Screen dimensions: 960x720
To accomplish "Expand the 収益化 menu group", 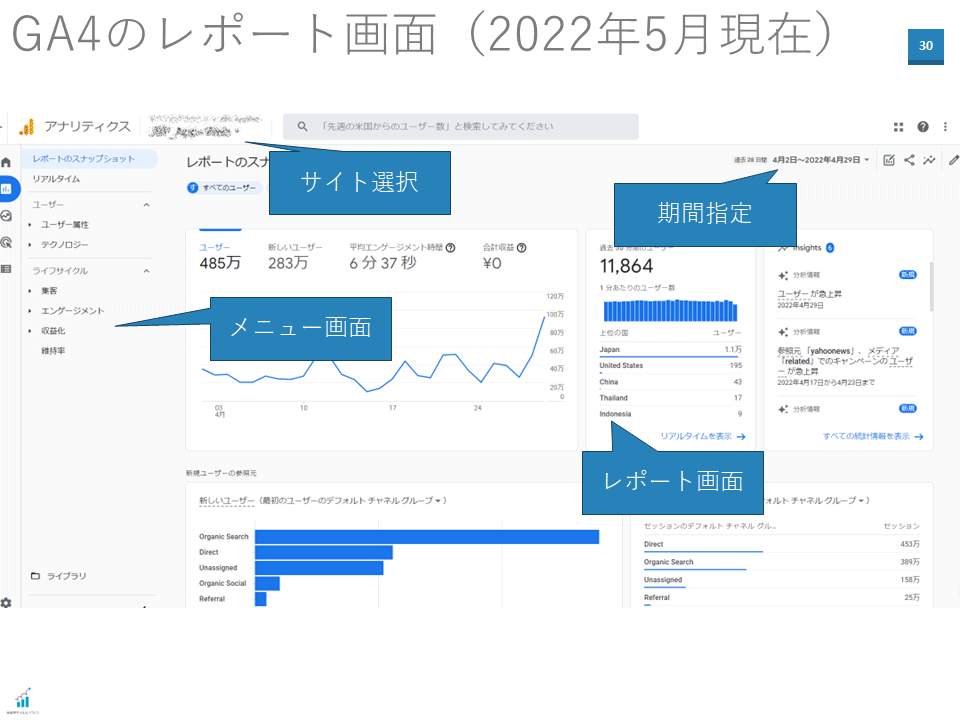I will point(30,331).
